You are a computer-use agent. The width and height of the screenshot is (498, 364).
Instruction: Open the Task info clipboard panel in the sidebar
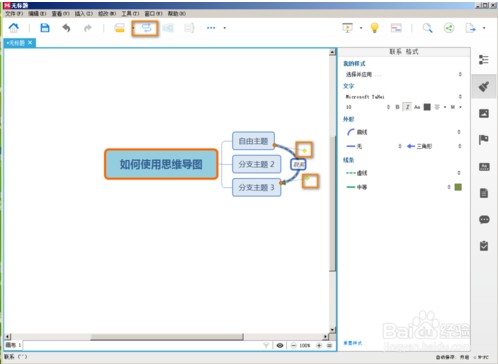[x=484, y=246]
